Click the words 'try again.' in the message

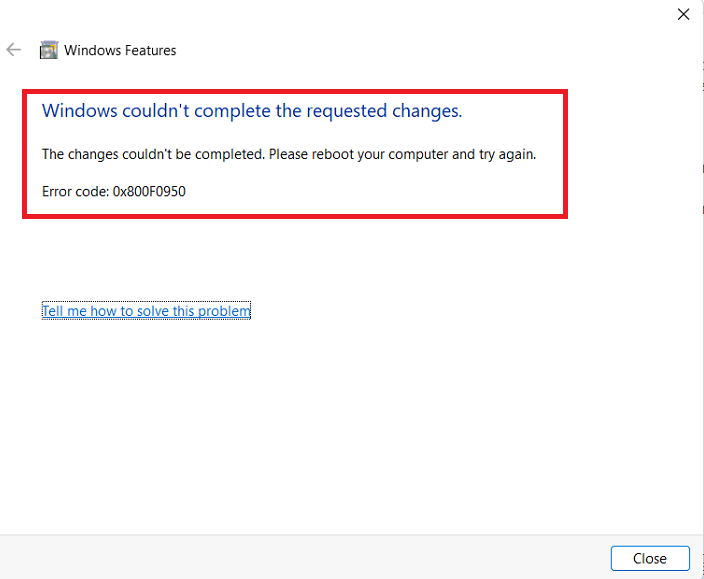507,155
